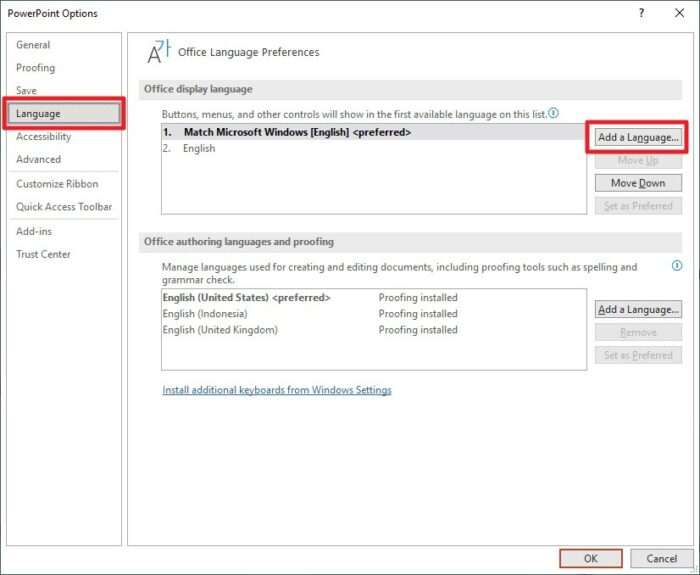Viewport: 700px width, 575px height.
Task: Click the Remove button
Action: (x=638, y=332)
